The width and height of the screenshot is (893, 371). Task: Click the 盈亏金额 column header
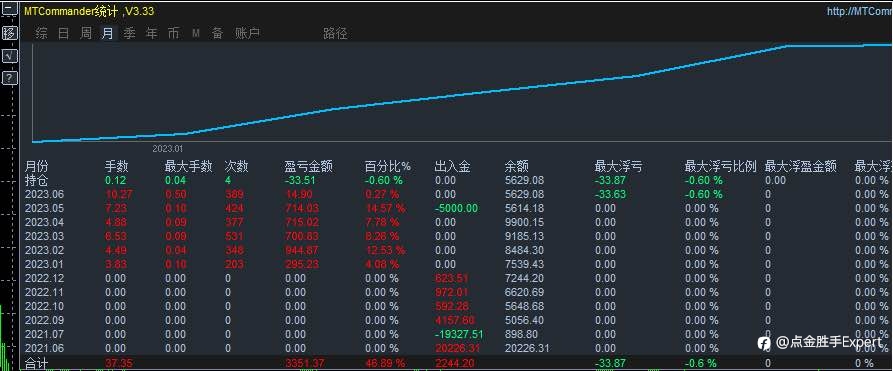[x=309, y=166]
